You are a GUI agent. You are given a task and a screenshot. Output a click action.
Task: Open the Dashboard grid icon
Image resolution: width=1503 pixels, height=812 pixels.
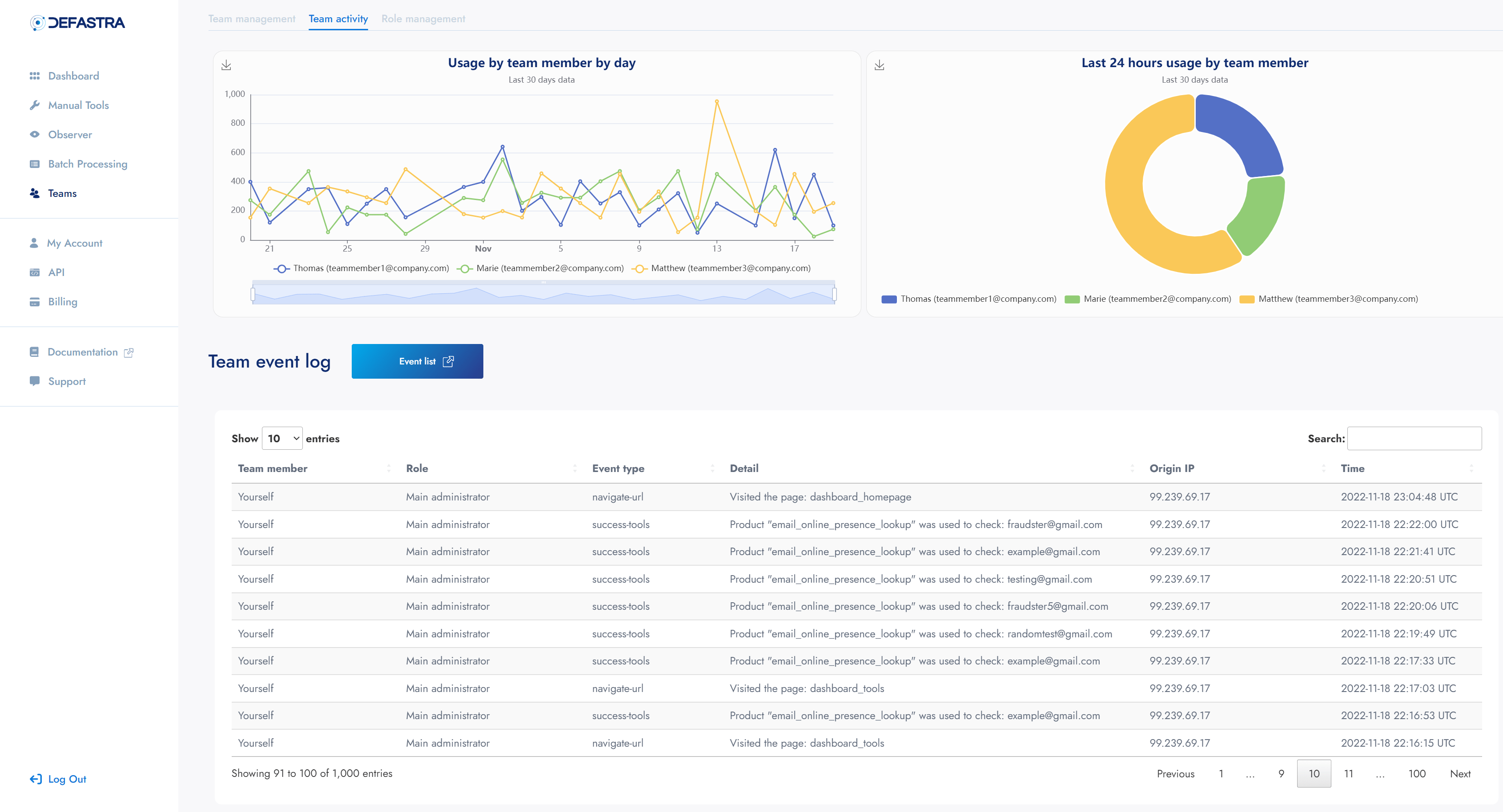(x=34, y=76)
